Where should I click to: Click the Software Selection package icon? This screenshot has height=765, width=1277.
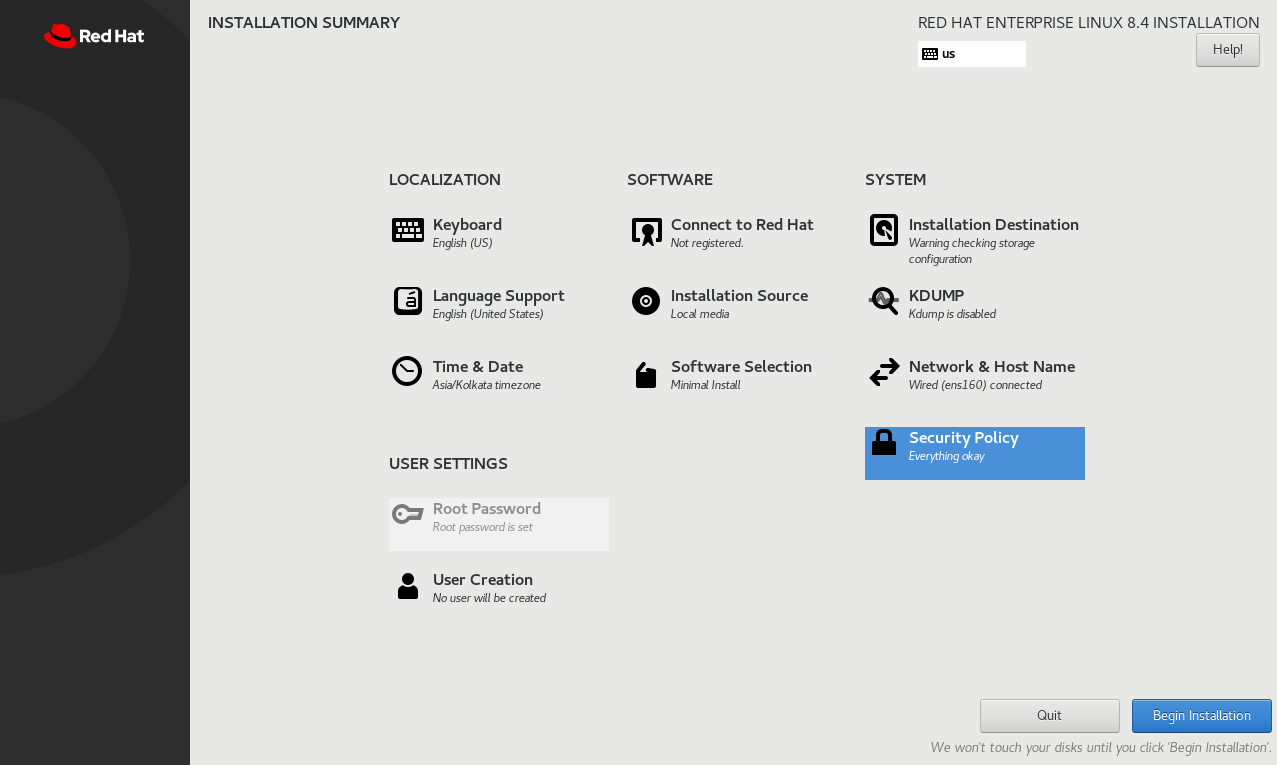click(646, 375)
